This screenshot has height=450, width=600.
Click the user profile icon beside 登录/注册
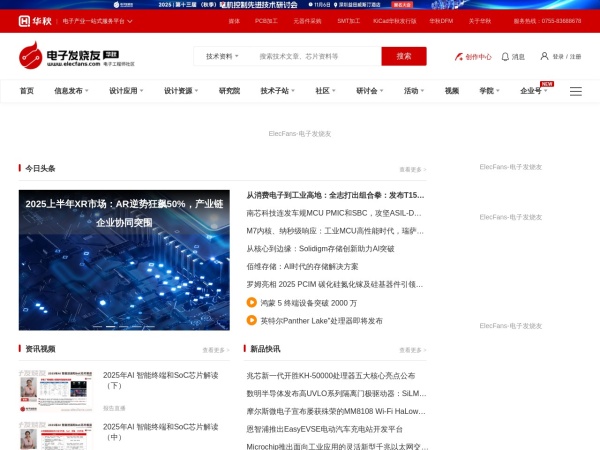pyautogui.click(x=544, y=56)
